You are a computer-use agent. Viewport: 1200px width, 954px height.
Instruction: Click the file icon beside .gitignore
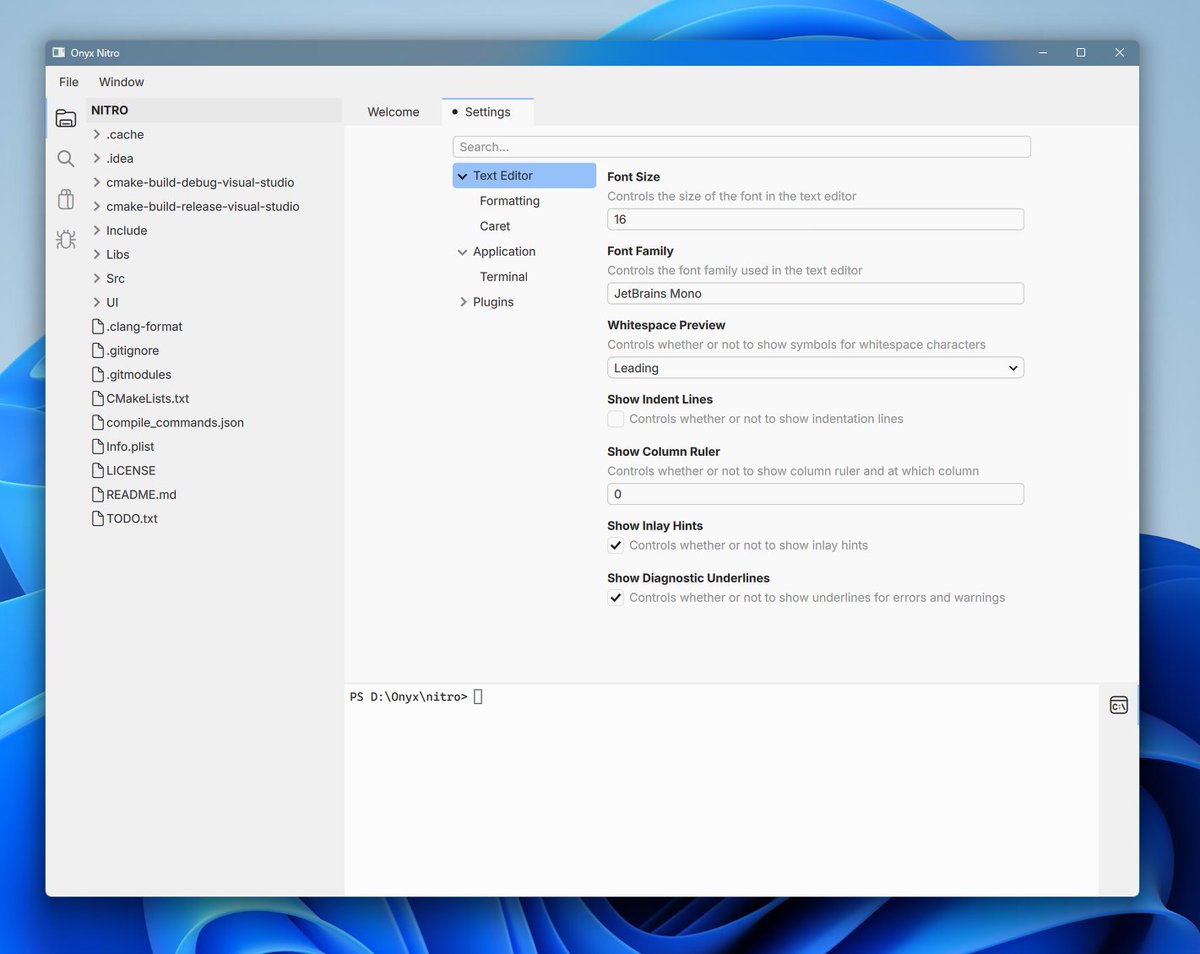pyautogui.click(x=95, y=350)
